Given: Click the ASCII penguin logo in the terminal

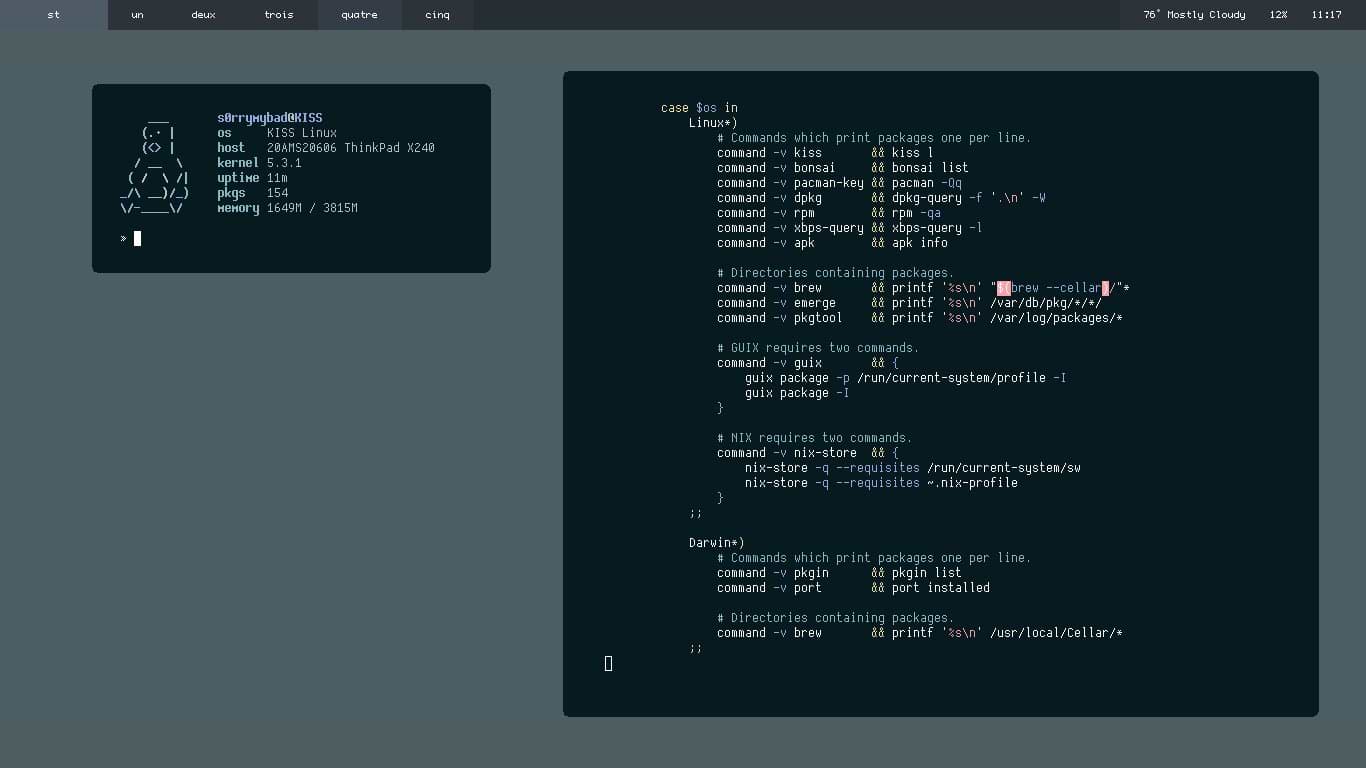Looking at the screenshot, I should tap(154, 163).
